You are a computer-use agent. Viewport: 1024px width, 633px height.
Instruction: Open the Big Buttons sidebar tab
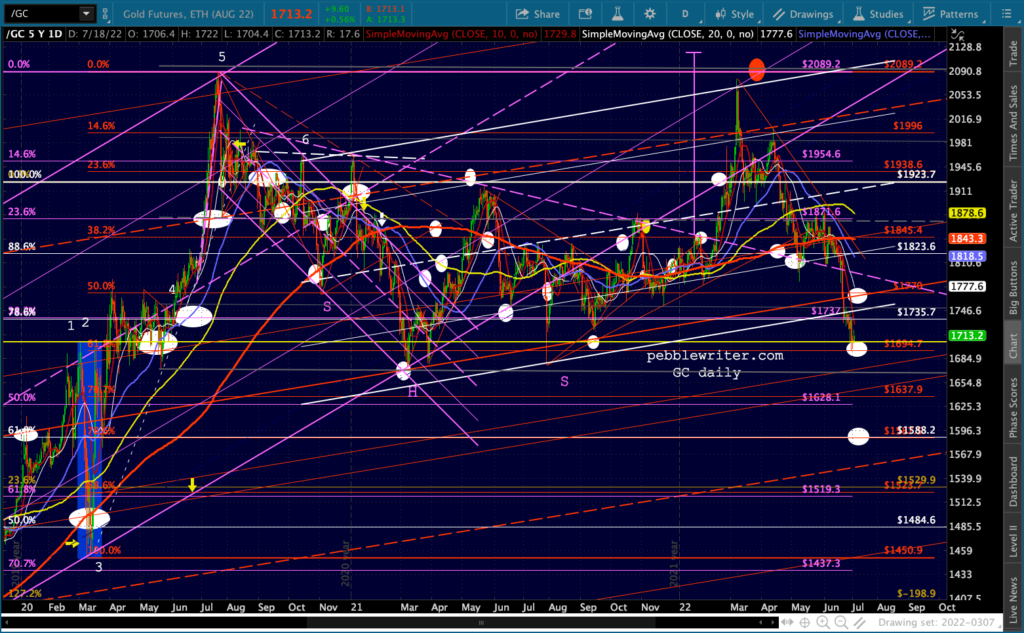click(1013, 288)
